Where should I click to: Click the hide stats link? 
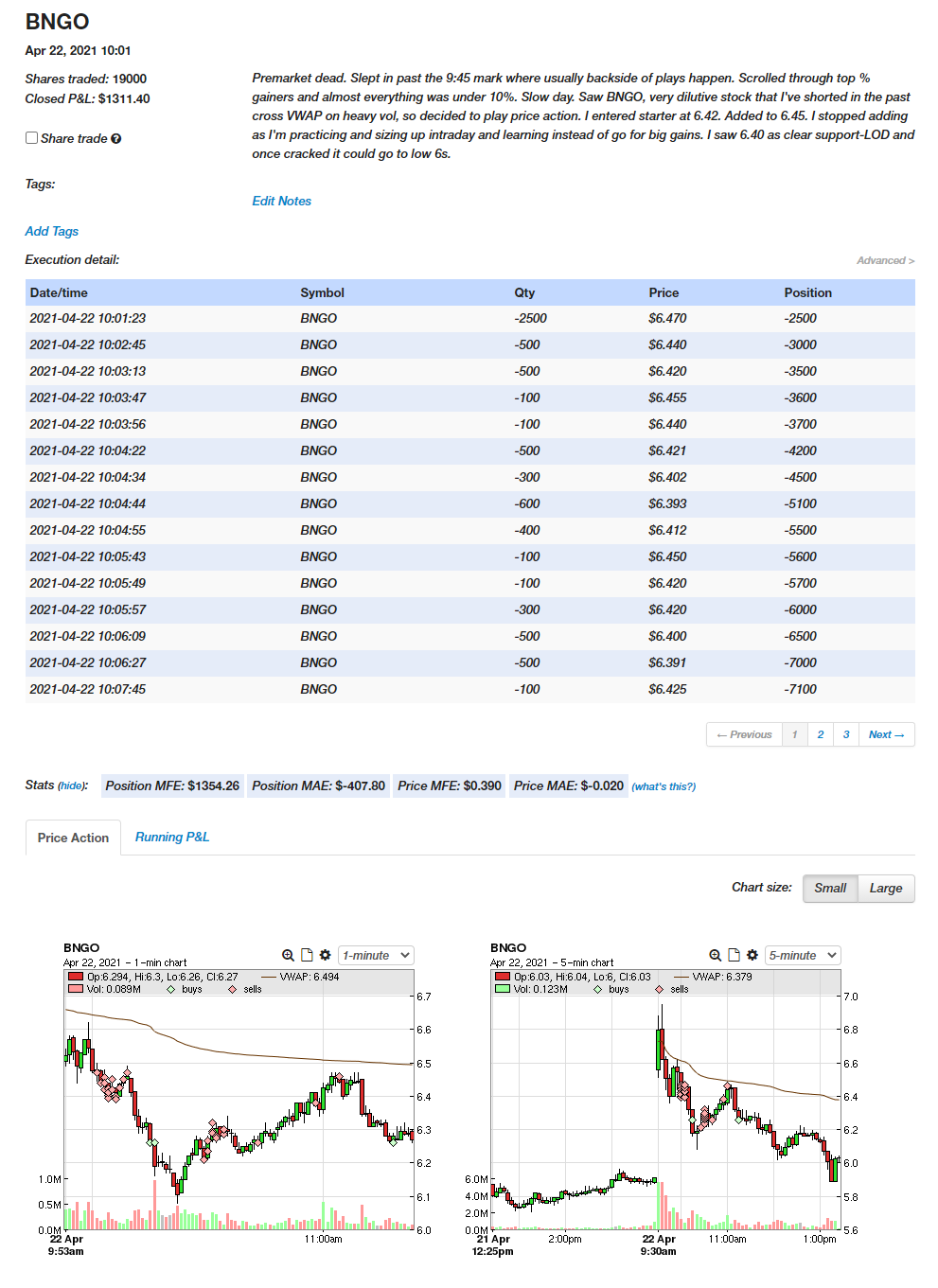[x=72, y=786]
